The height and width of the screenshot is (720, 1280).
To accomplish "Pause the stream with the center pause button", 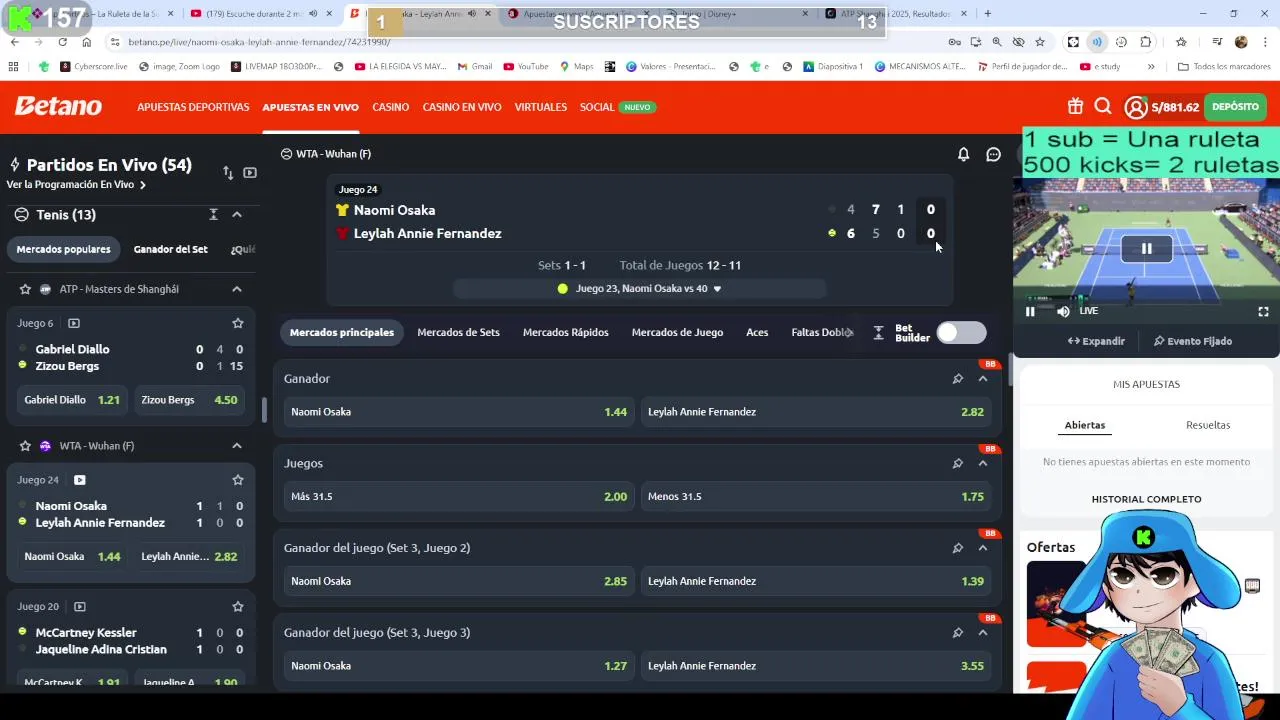I will click(1146, 249).
